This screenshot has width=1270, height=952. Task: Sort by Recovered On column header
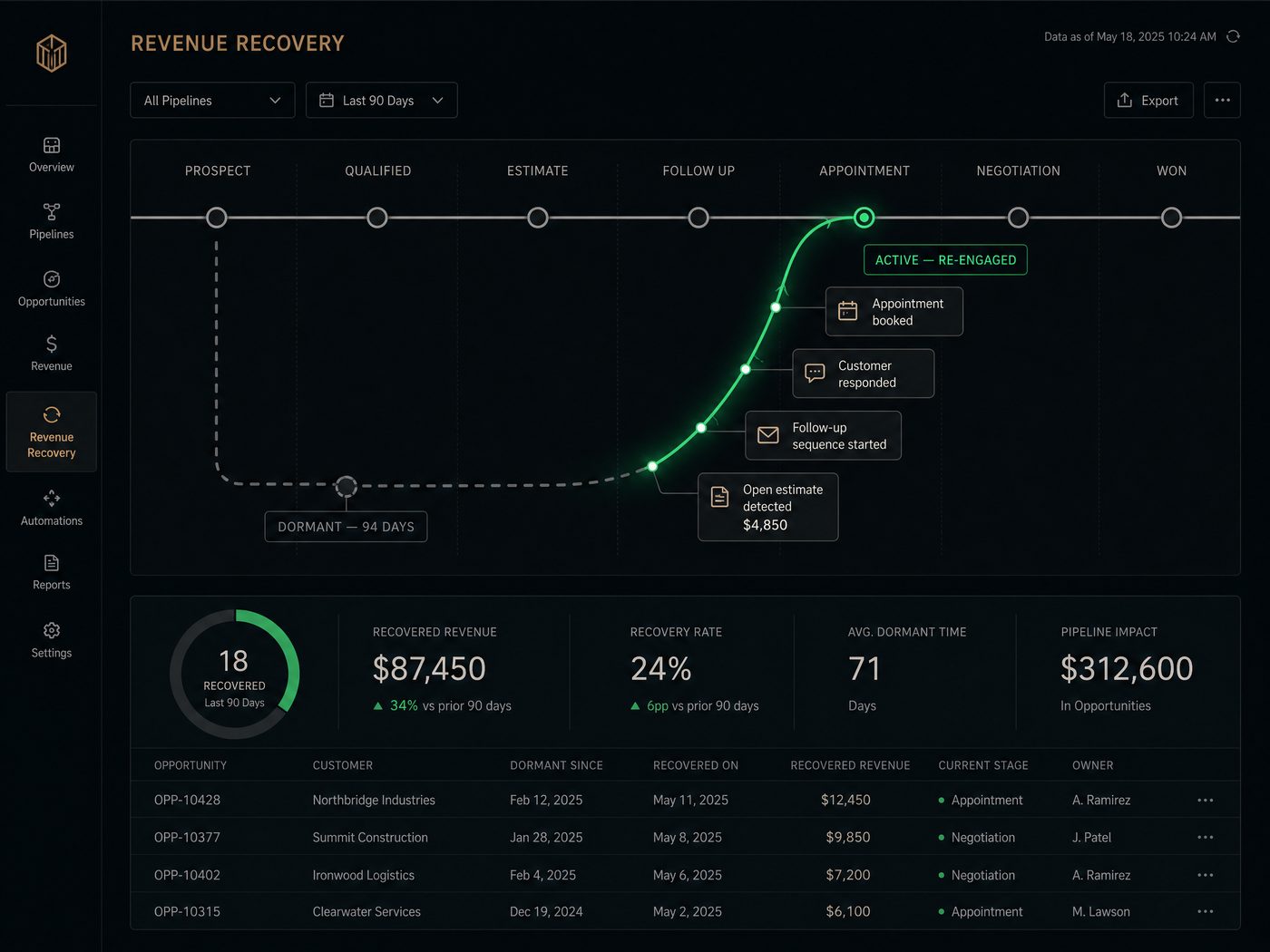(x=696, y=765)
